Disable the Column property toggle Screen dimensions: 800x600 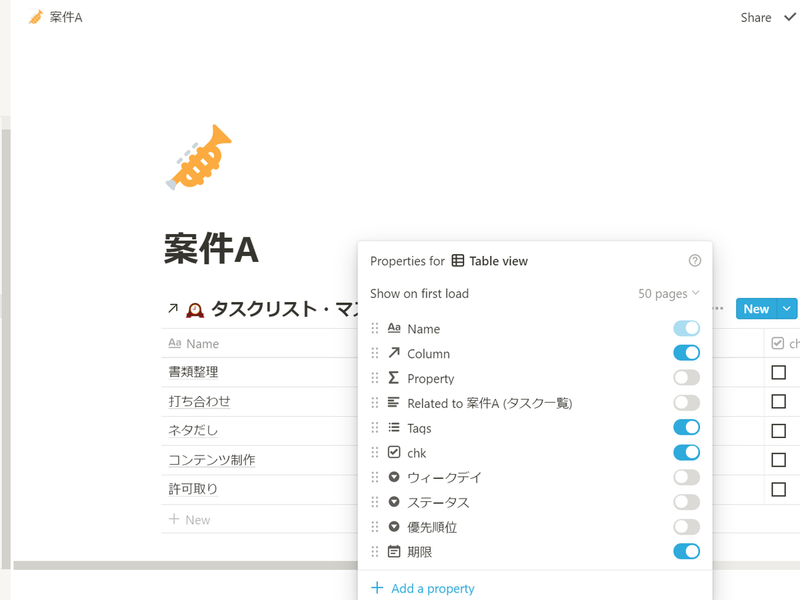pos(687,353)
